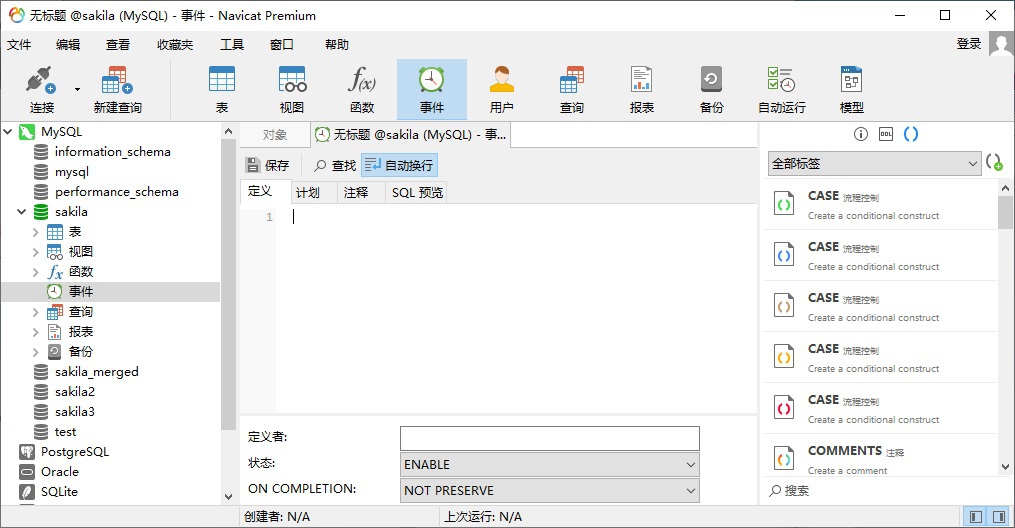Open the 帮助 menu
The width and height of the screenshot is (1015, 528).
pos(337,45)
